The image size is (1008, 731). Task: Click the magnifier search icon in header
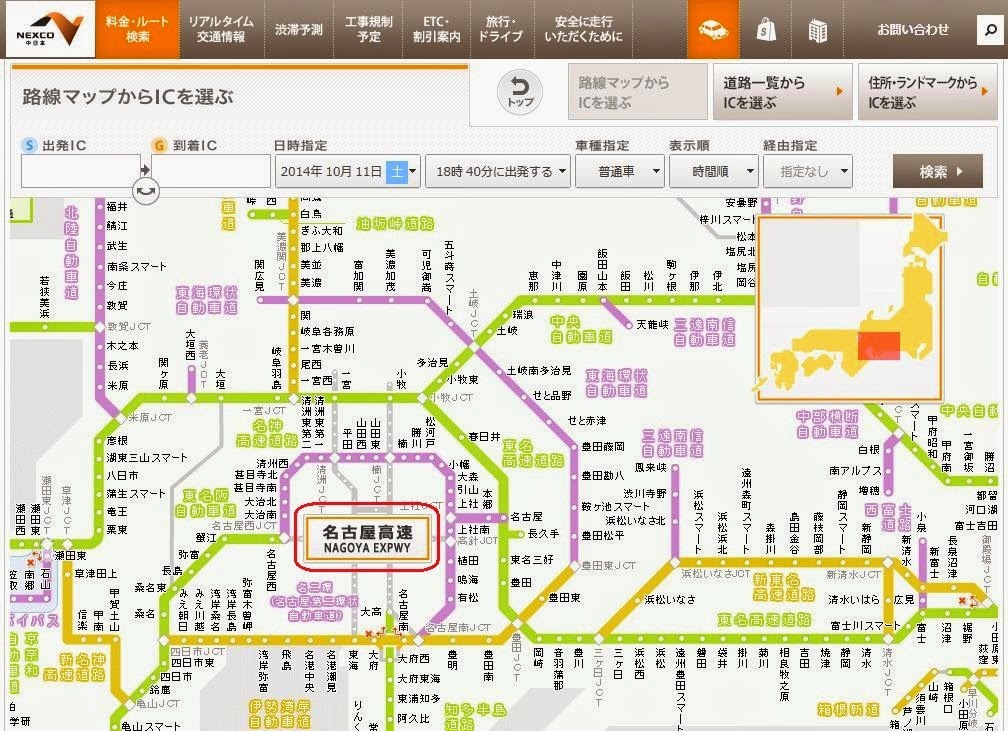(989, 30)
